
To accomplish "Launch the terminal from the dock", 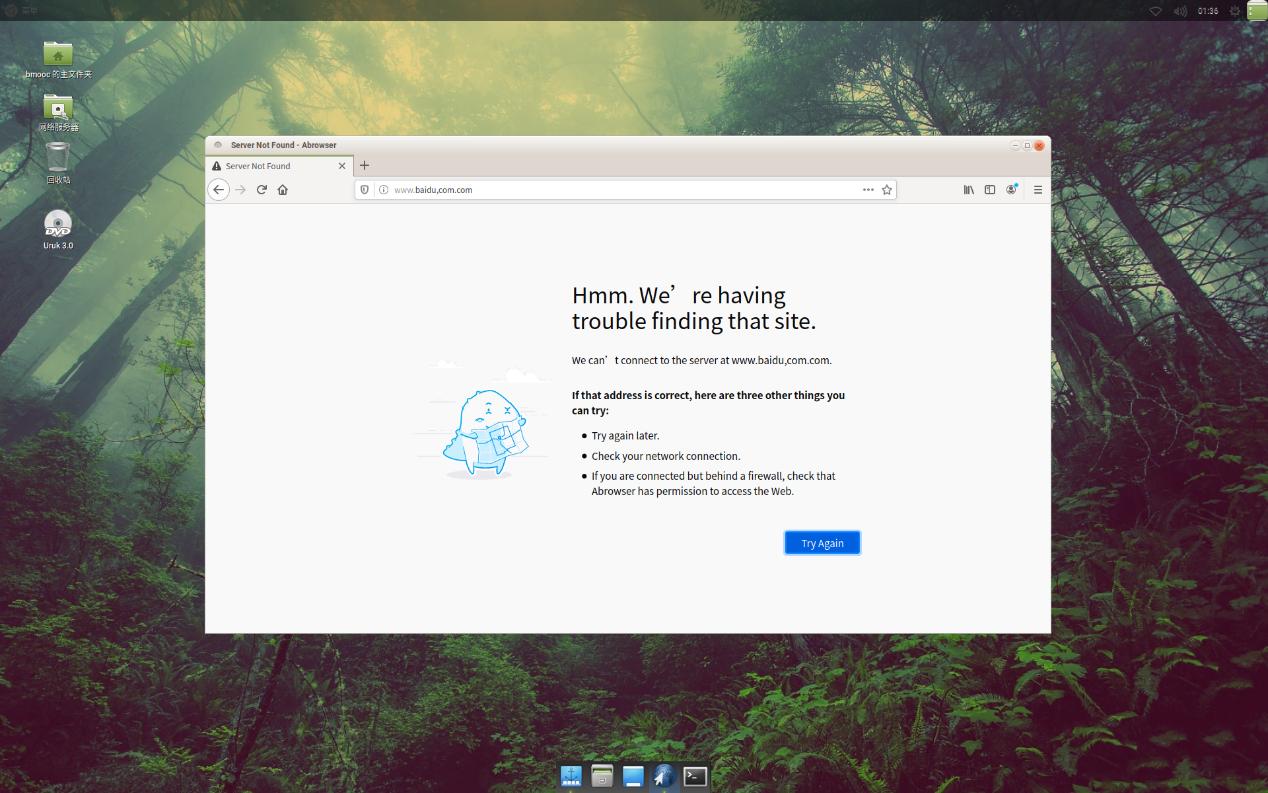I will point(694,775).
